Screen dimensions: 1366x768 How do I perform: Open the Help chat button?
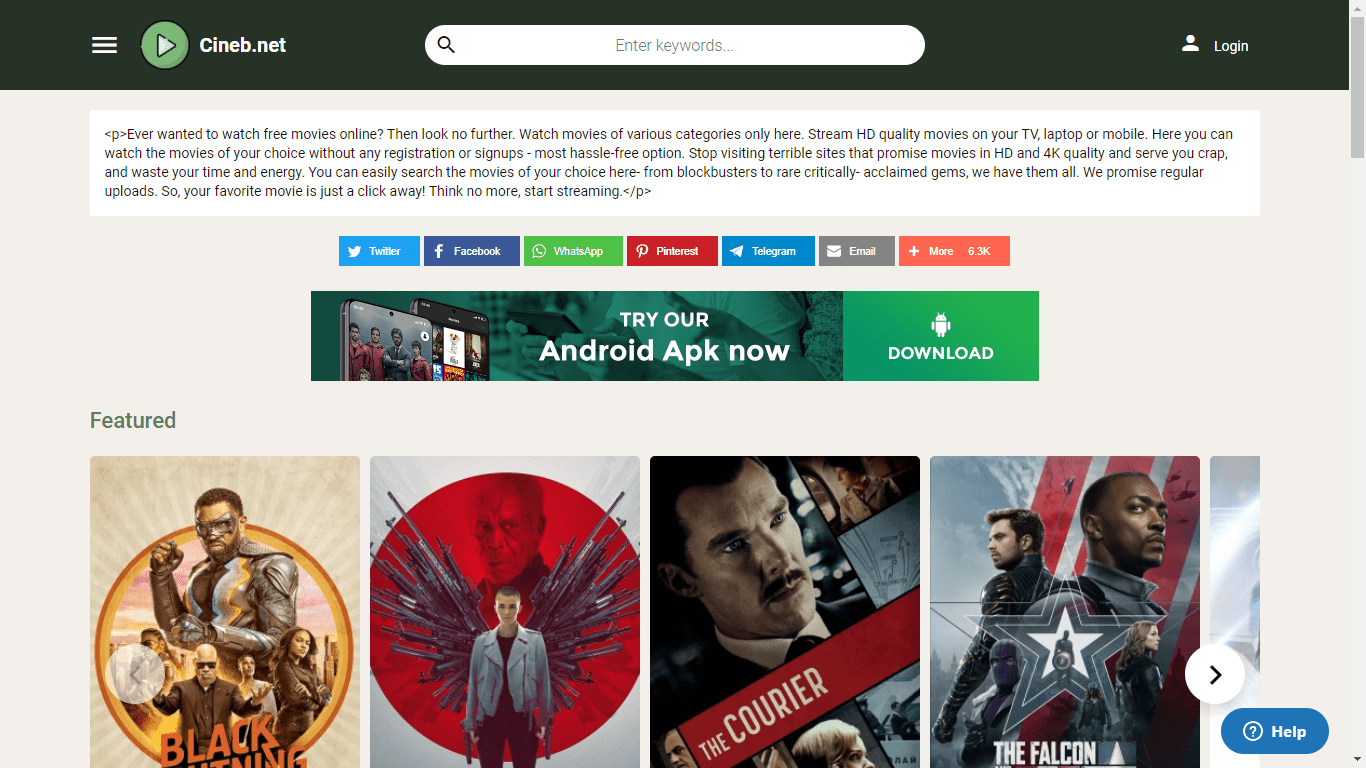pyautogui.click(x=1275, y=732)
